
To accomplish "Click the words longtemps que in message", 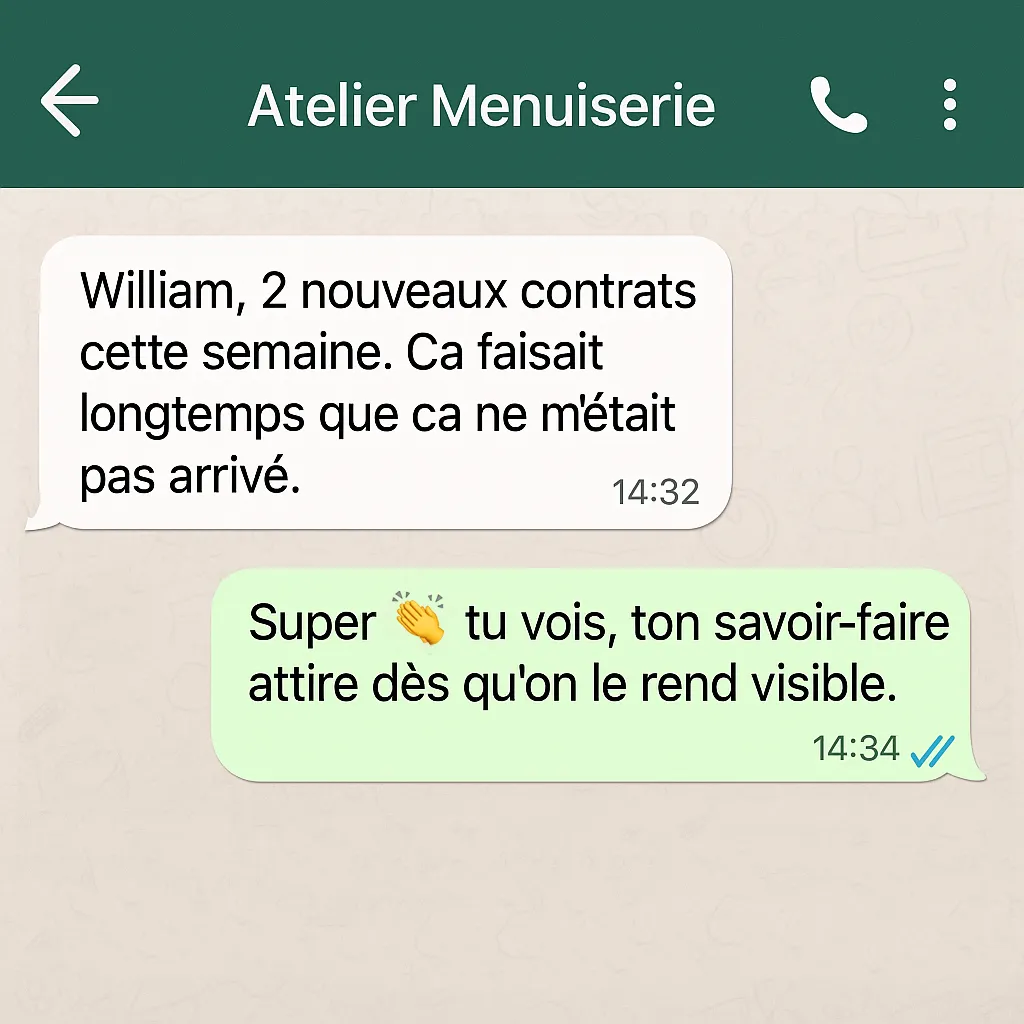I will pyautogui.click(x=238, y=416).
